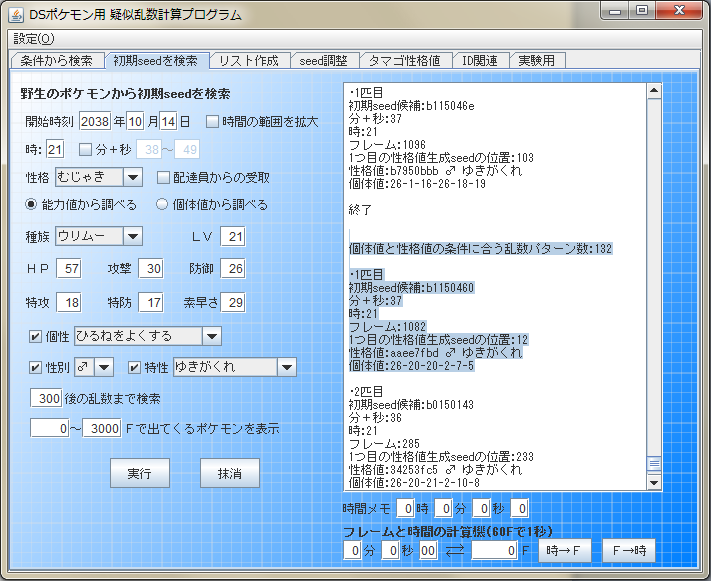Image resolution: width=711 pixels, height=581 pixels.
Task: Select the 能力値から調べる radio button
Action: pyautogui.click(x=31, y=205)
